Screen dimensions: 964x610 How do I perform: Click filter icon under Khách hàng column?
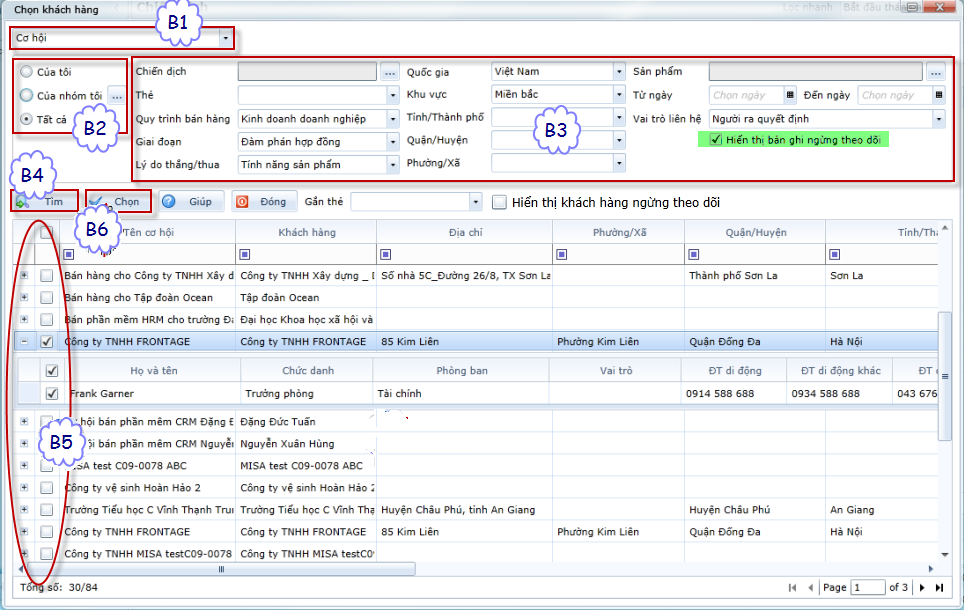[245, 254]
